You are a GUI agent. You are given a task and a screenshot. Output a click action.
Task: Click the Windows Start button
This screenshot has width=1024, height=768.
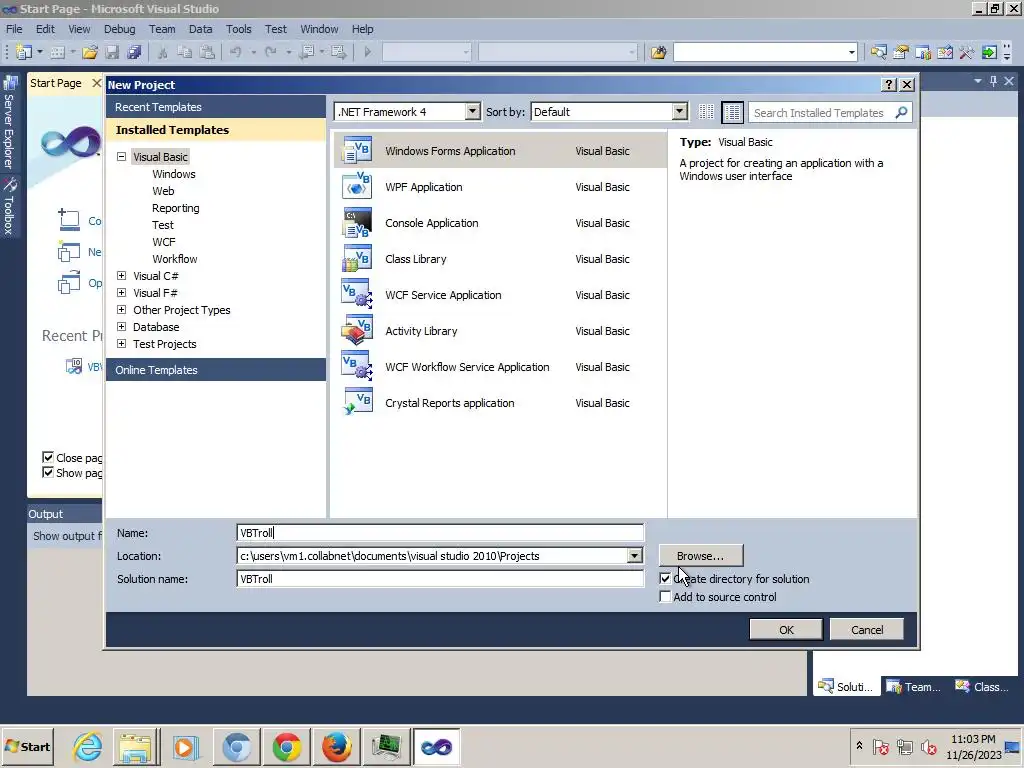coord(27,746)
